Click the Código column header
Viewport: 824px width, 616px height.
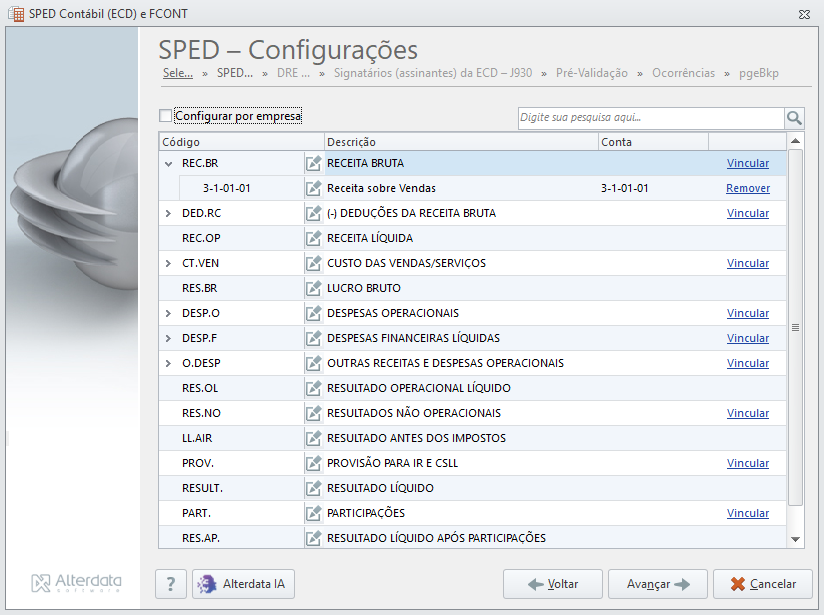tap(241, 142)
